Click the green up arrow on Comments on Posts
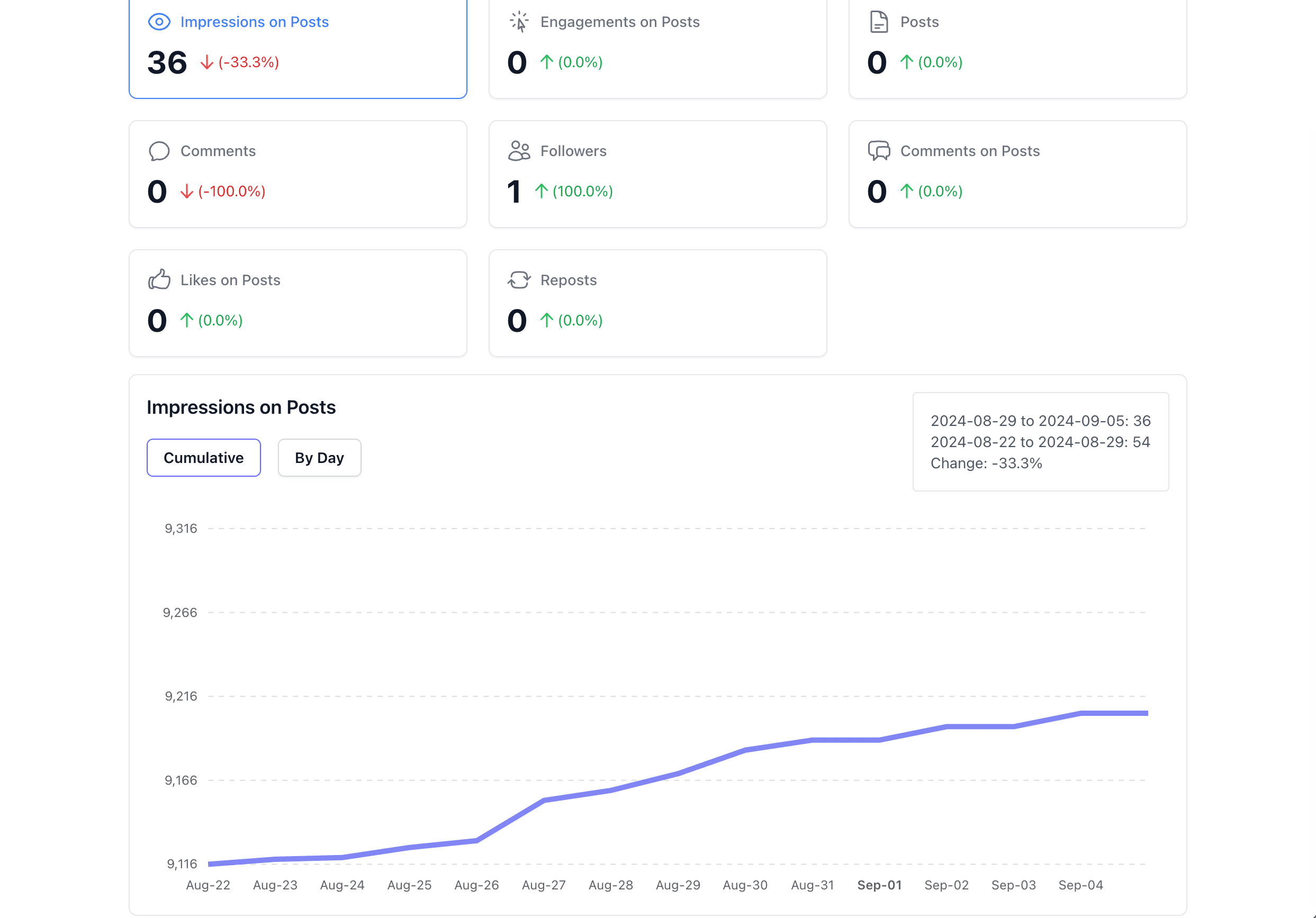1316x918 pixels. [x=906, y=192]
